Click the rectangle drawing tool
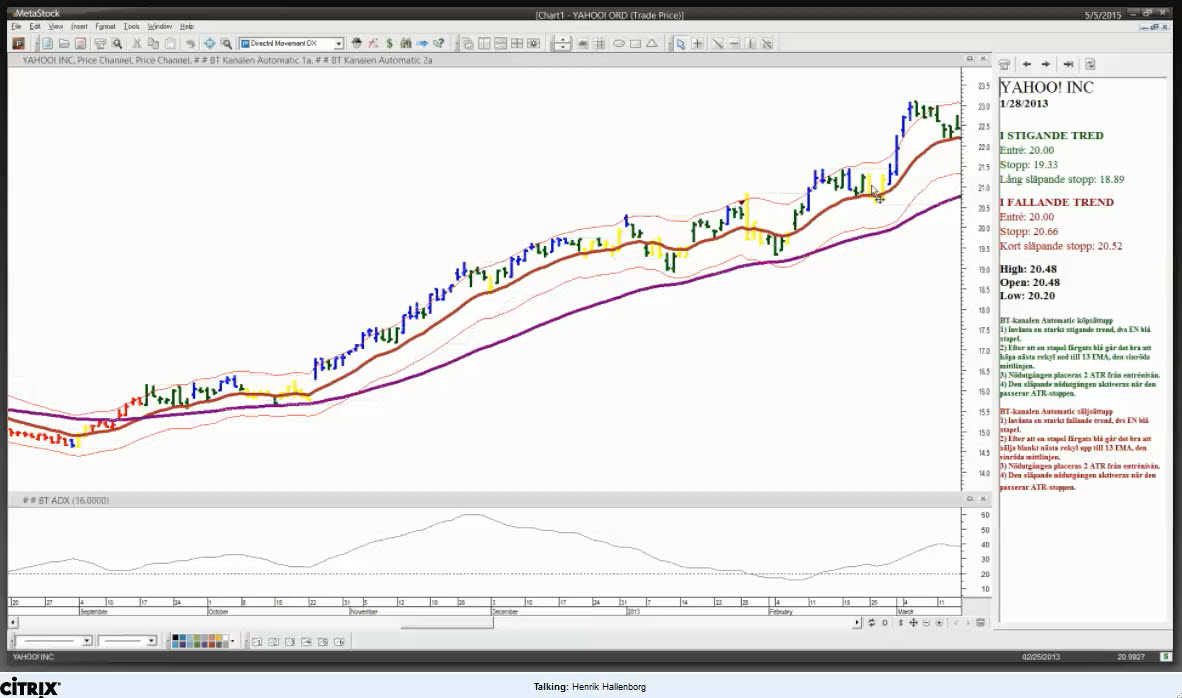Viewport: 1182px width, 698px height. [635, 44]
